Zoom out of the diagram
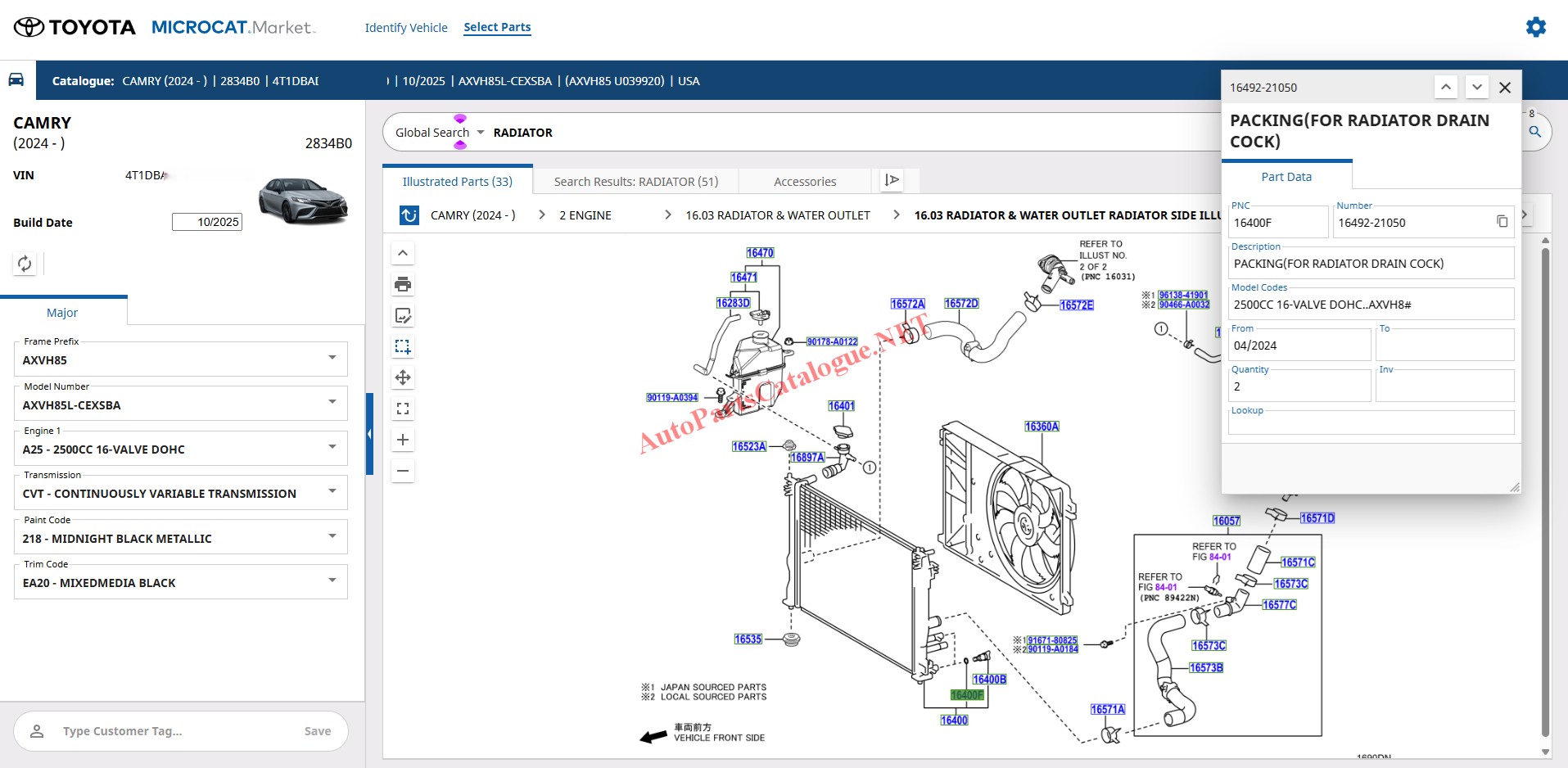Image resolution: width=1568 pixels, height=768 pixels. coord(403,471)
